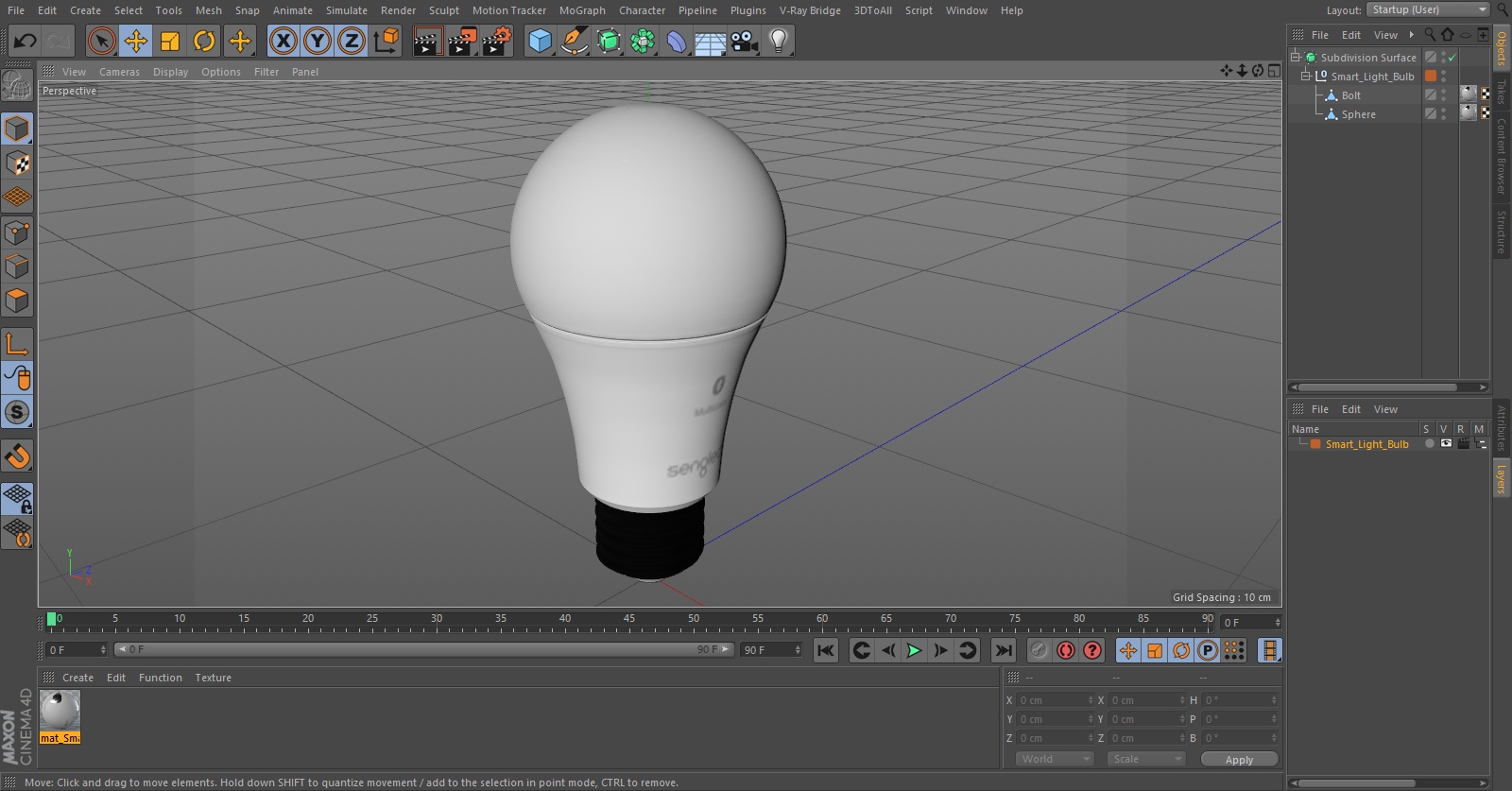Go to end of animation
Screen dimensions: 1512x791
click(1004, 650)
